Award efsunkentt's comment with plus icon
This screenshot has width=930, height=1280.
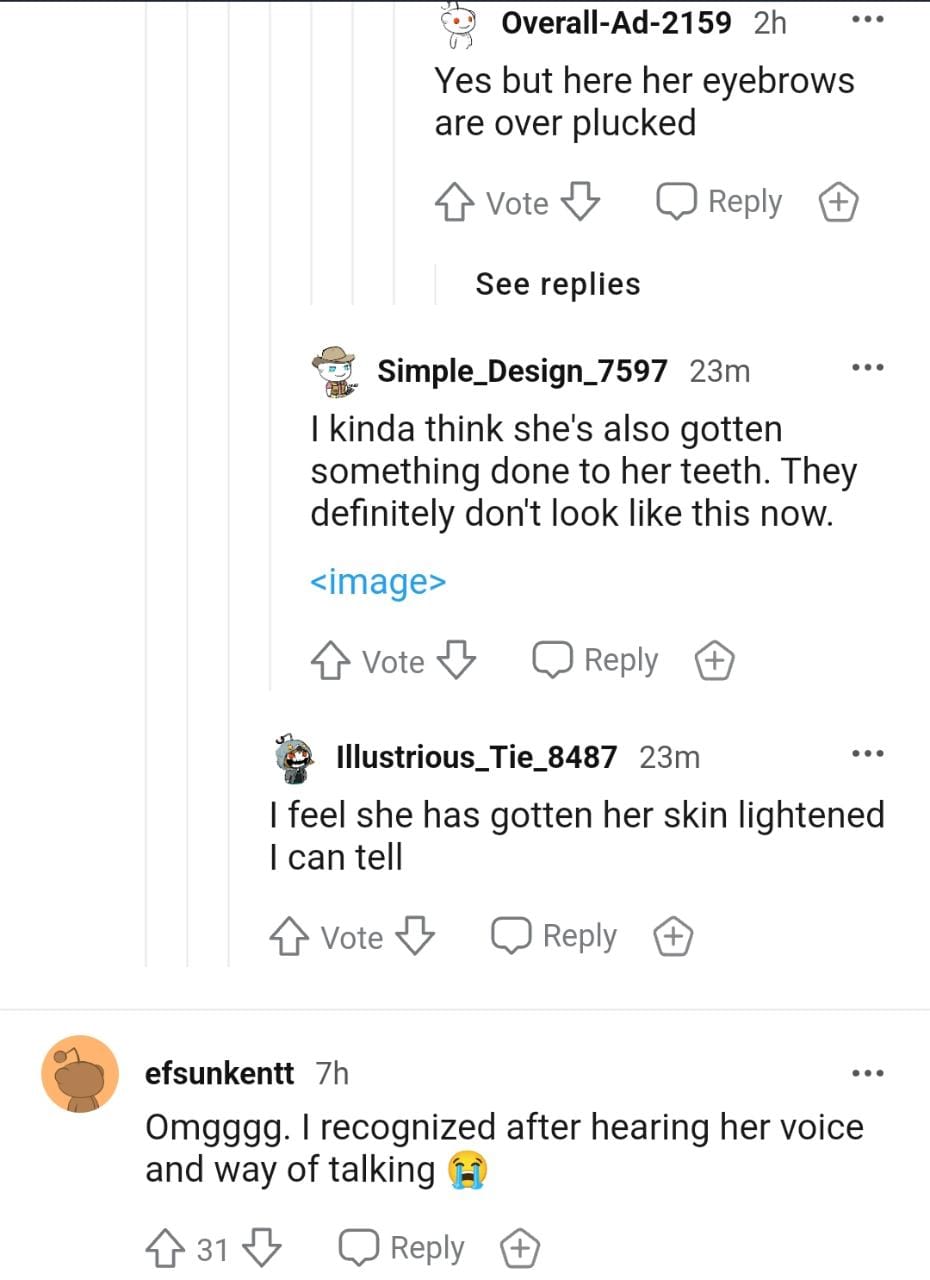tap(520, 1248)
